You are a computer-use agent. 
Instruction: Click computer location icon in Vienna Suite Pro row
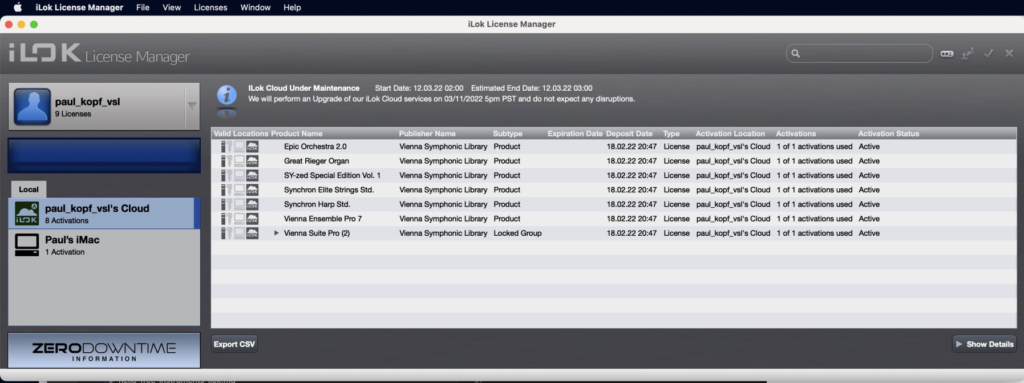(239, 233)
